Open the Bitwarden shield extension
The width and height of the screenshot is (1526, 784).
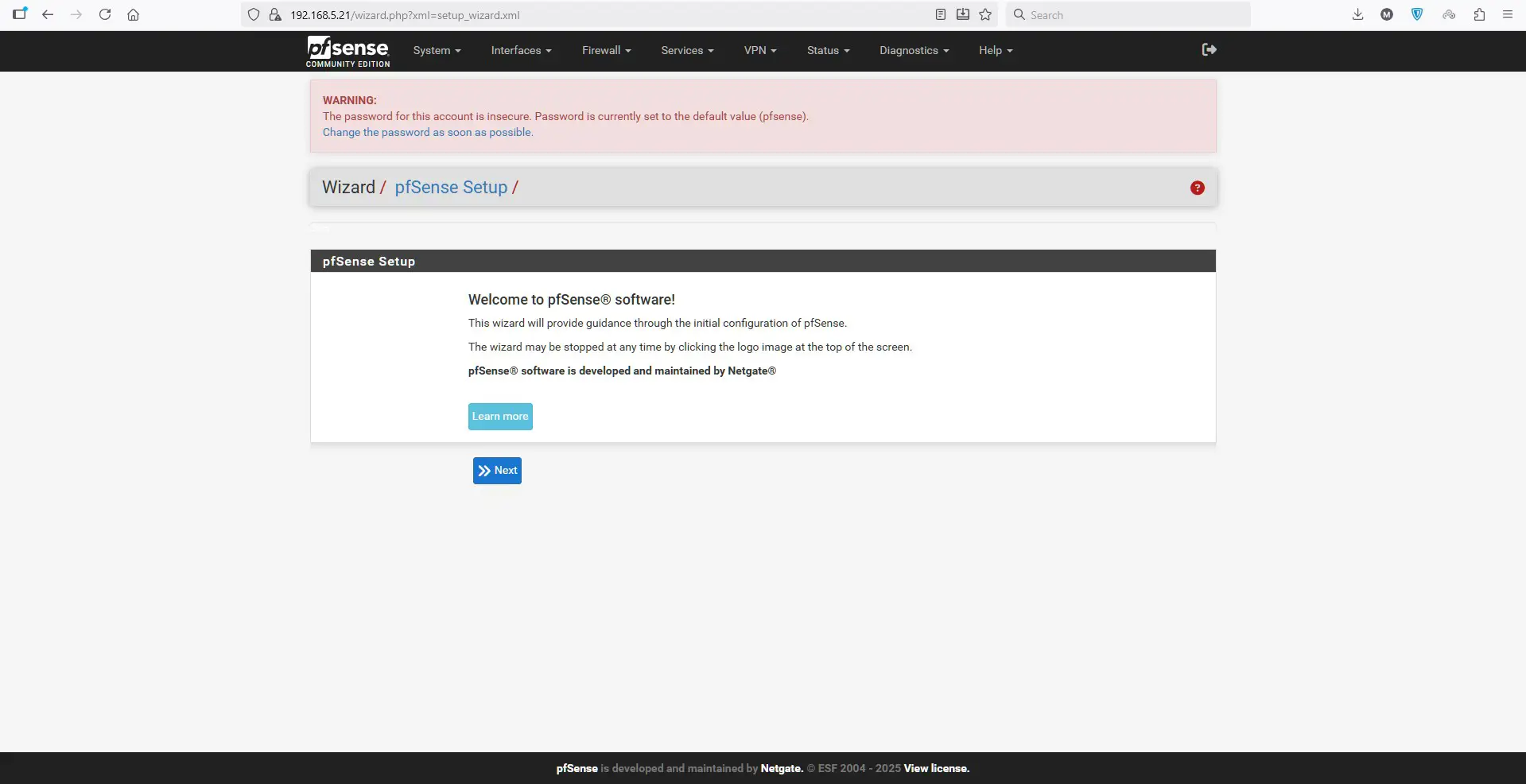coord(1417,14)
